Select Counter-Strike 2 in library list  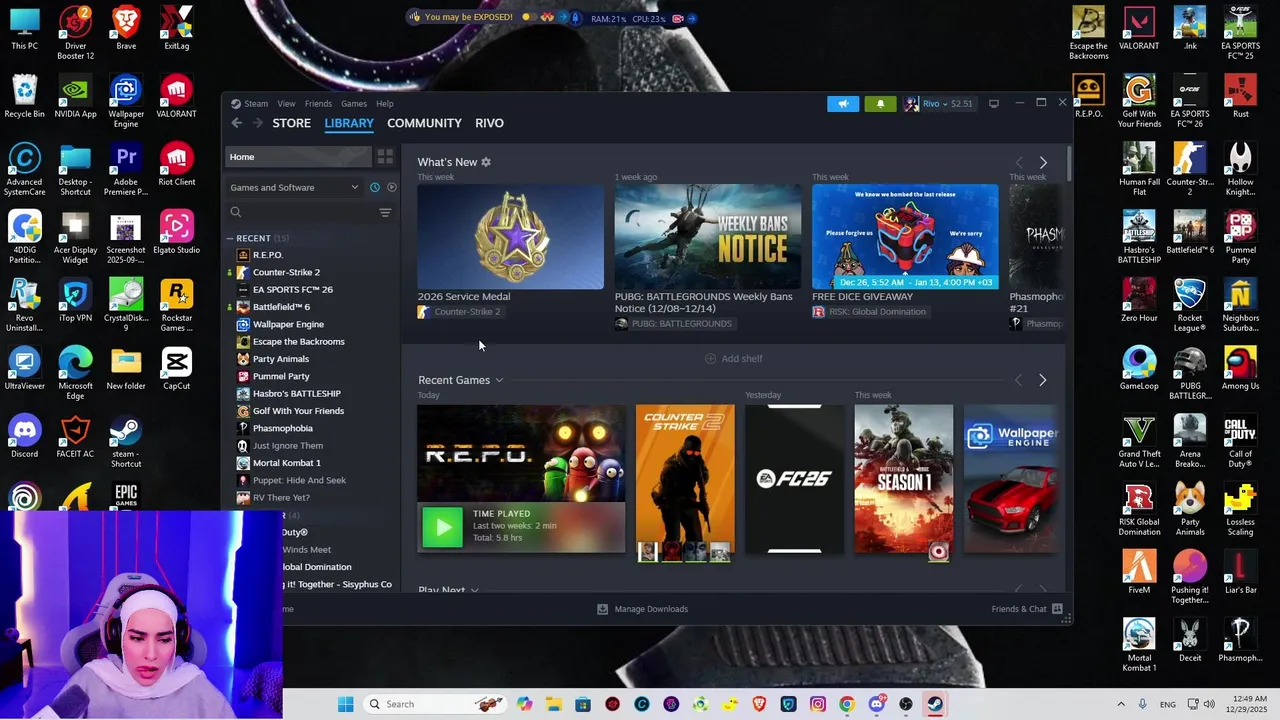(286, 272)
